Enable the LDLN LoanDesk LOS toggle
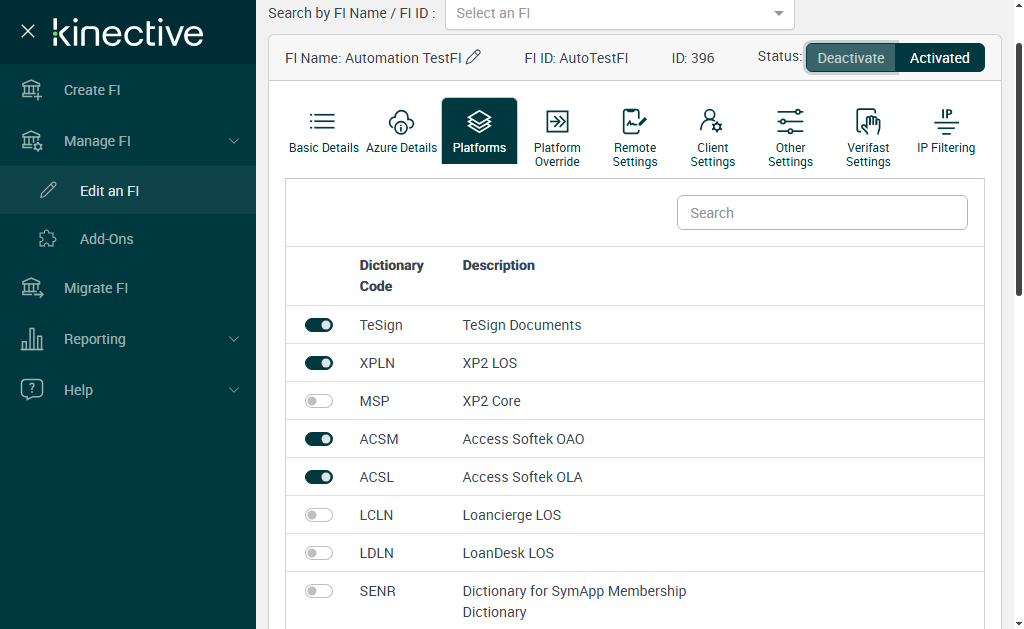 coord(319,553)
